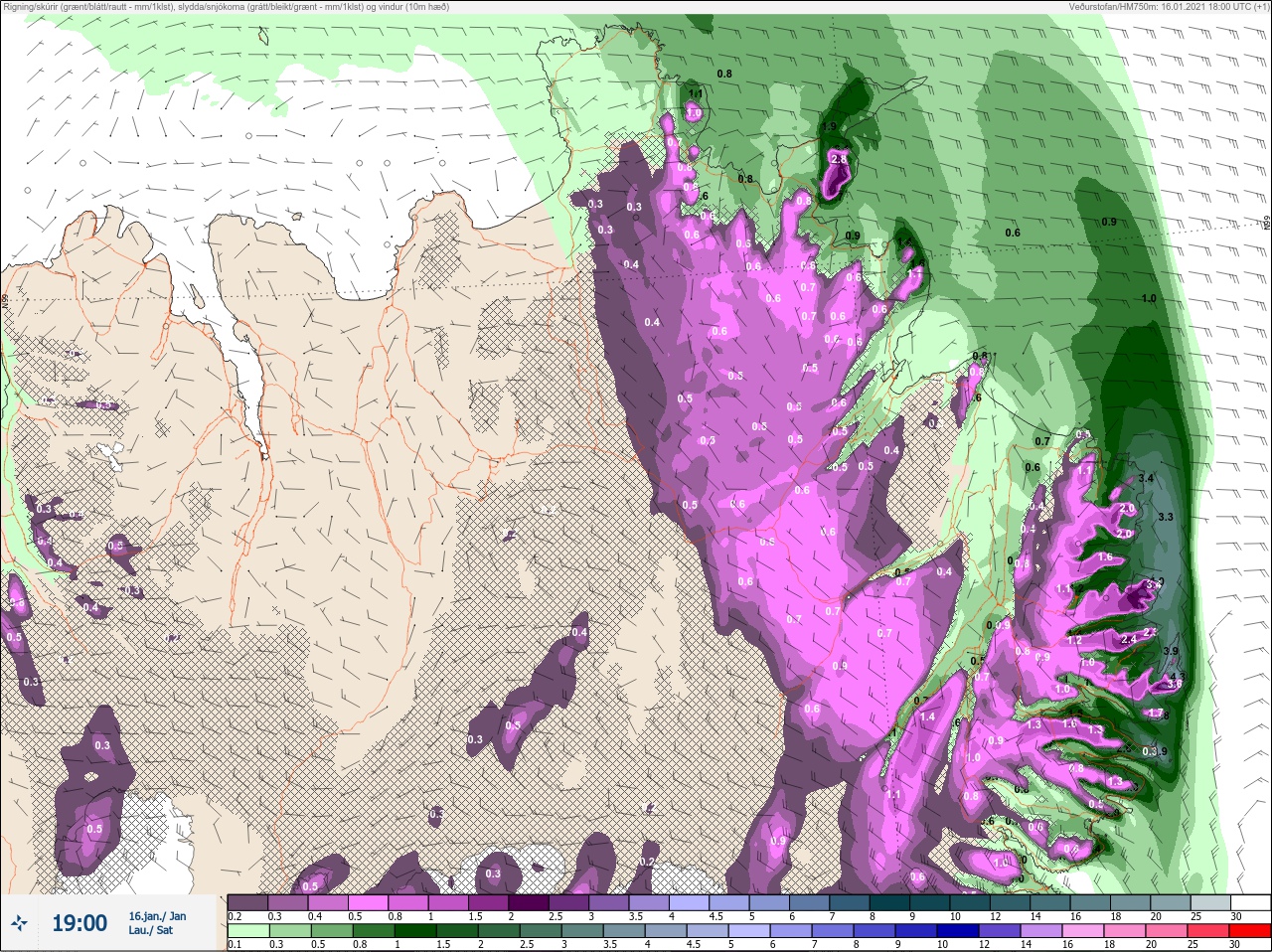Image resolution: width=1272 pixels, height=952 pixels.
Task: Click the 19:00 forecast time label
Action: click(x=79, y=923)
